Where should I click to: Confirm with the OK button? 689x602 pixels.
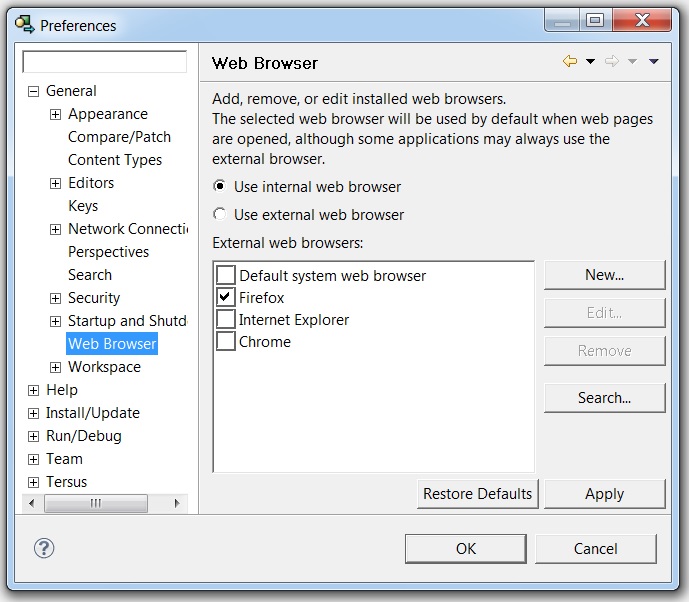466,549
